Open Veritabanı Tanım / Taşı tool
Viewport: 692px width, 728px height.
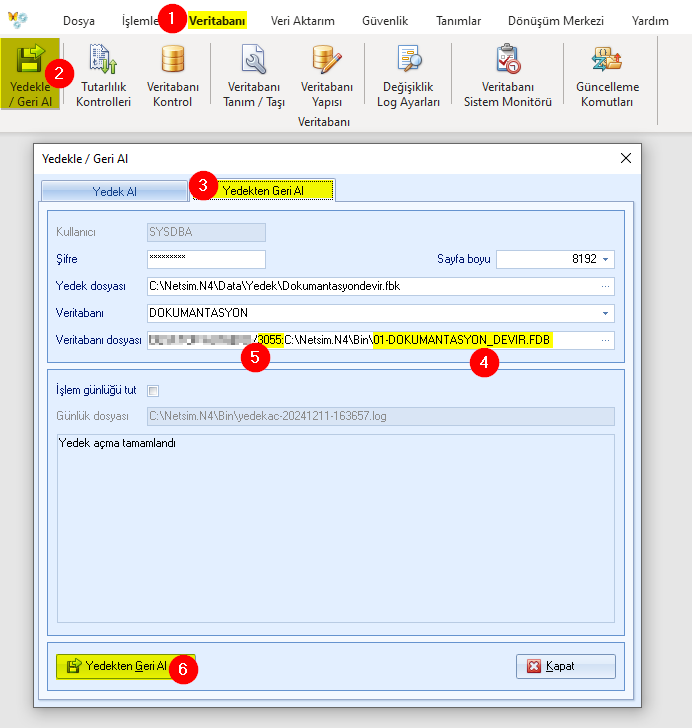click(254, 76)
